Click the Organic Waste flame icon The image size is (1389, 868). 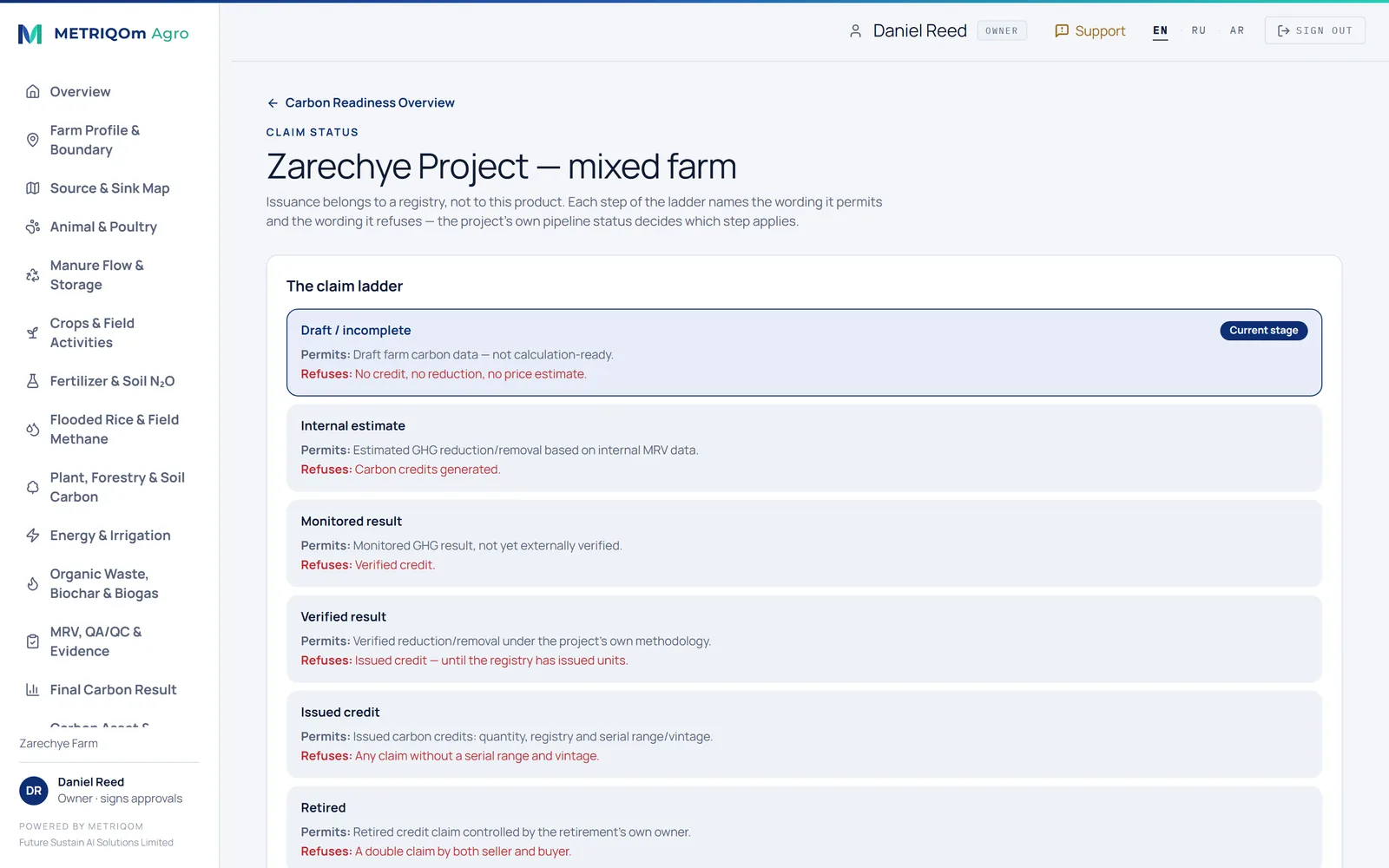tap(33, 584)
